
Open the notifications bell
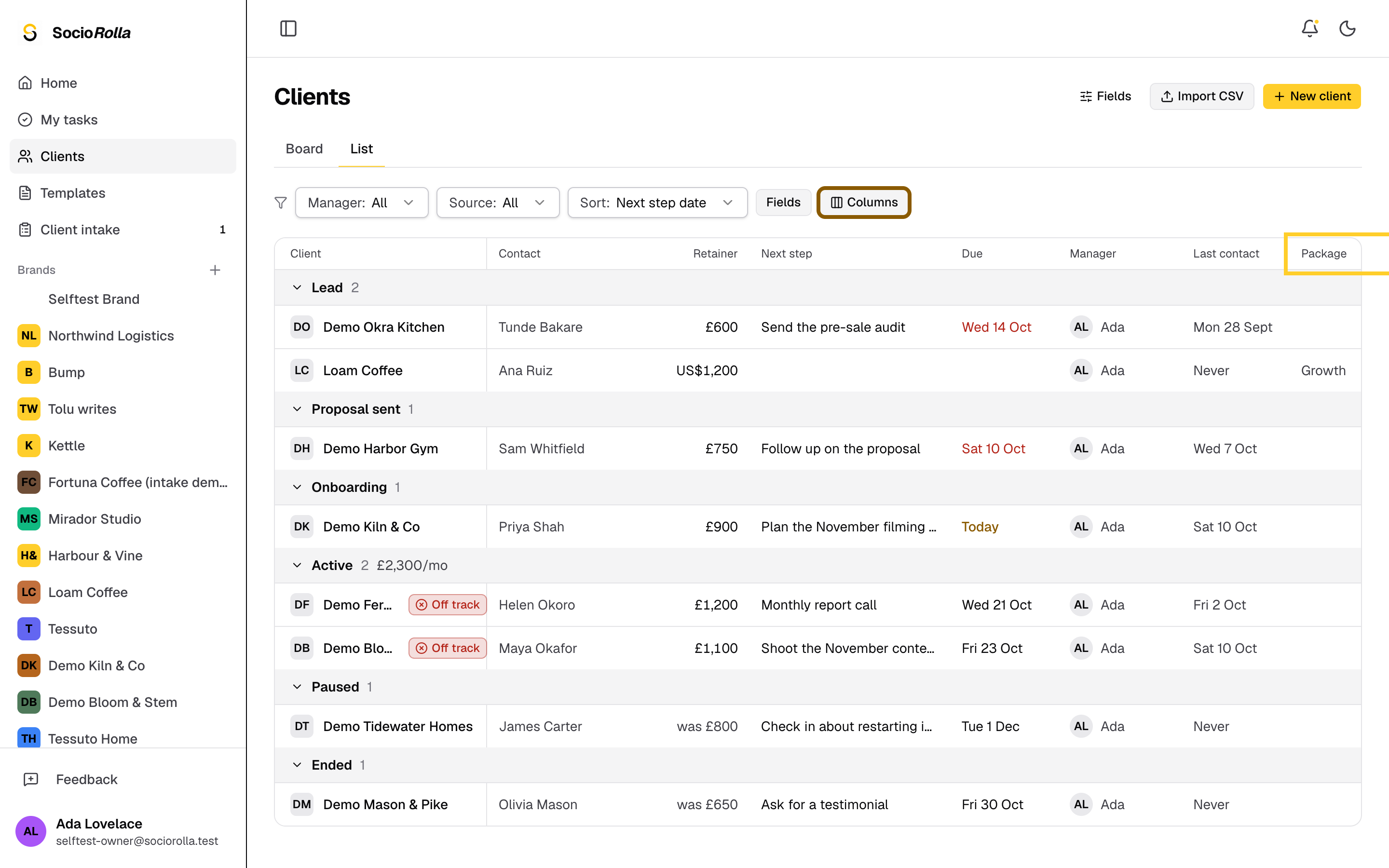tap(1309, 28)
